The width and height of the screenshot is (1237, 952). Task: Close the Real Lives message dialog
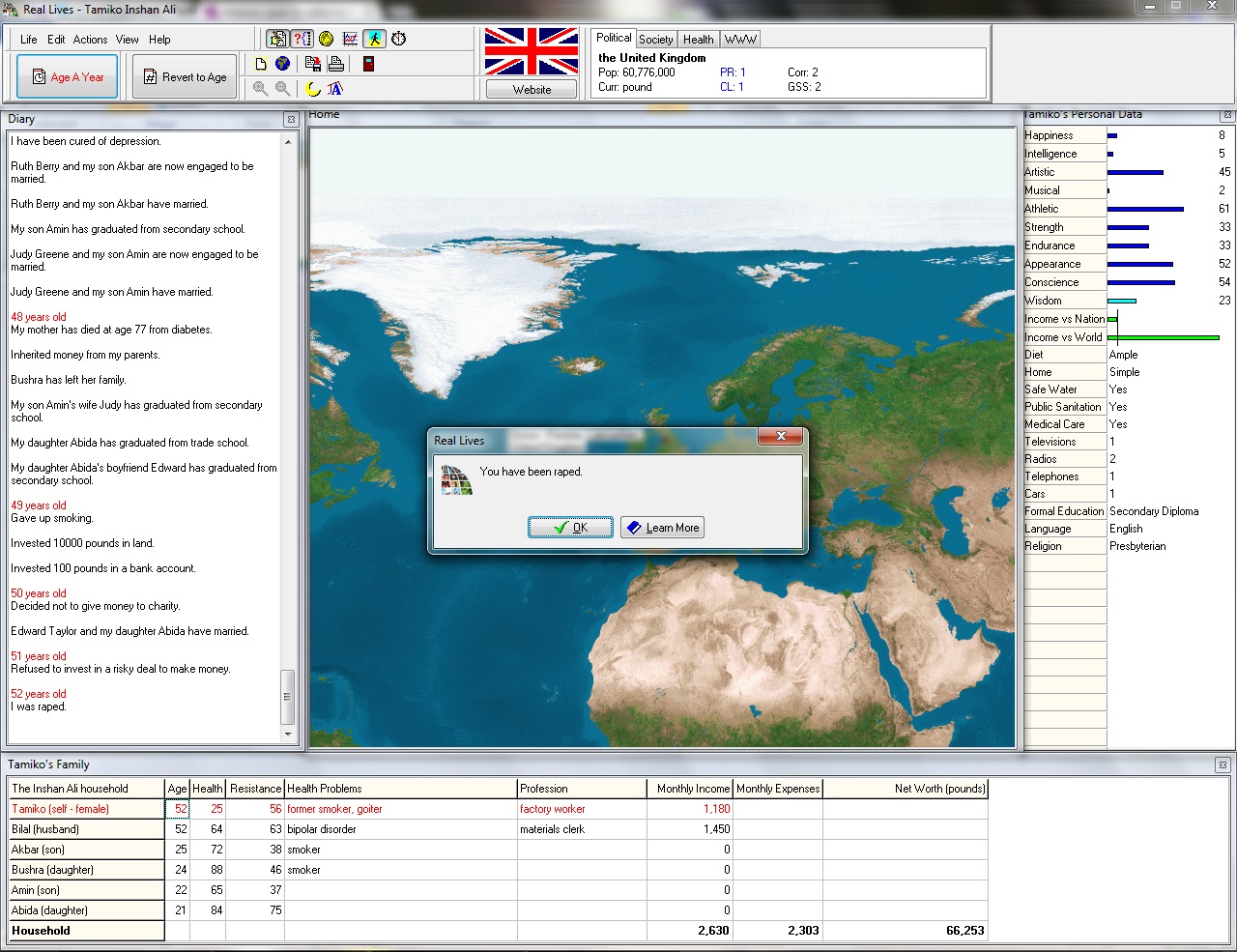tap(780, 437)
